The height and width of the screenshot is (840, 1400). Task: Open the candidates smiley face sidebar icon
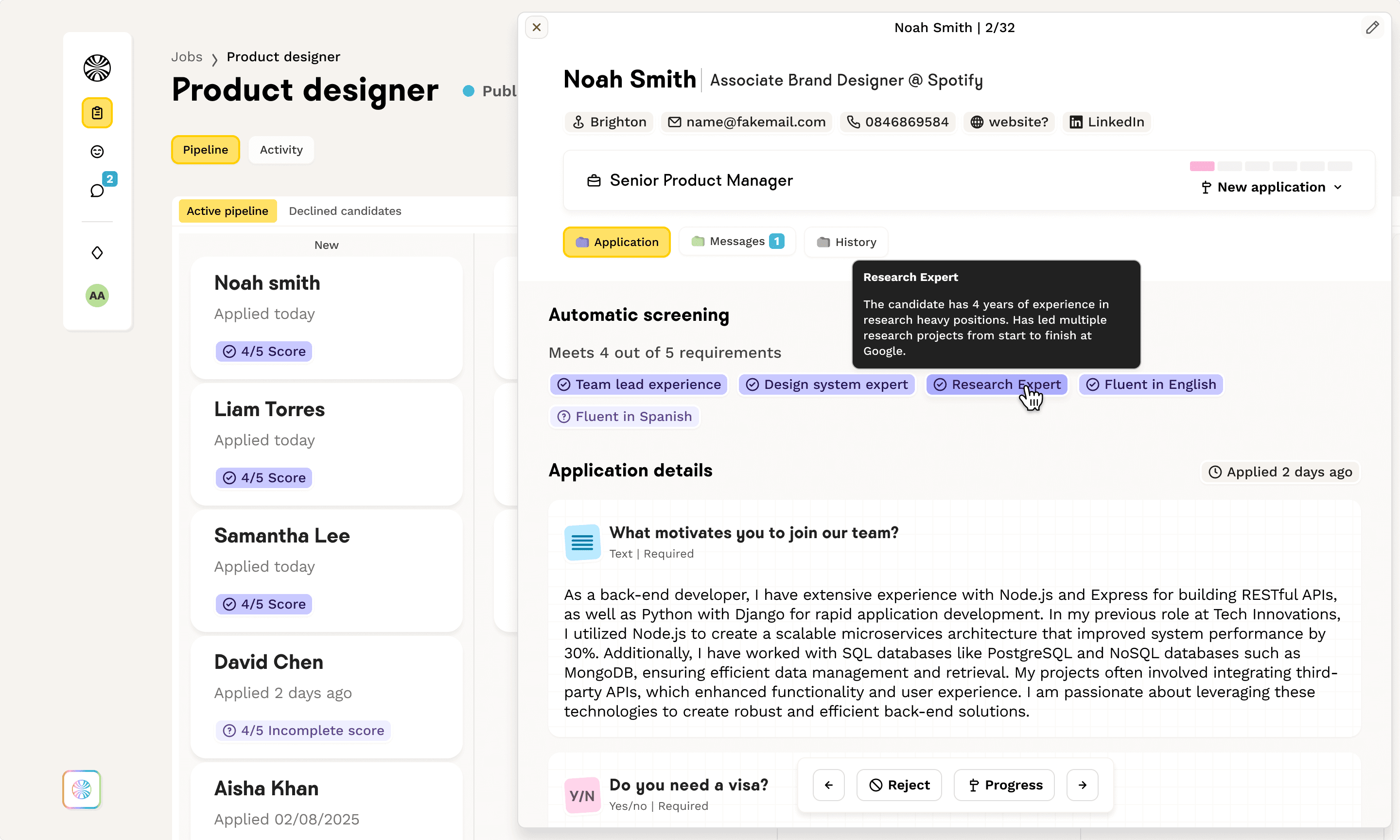point(97,152)
